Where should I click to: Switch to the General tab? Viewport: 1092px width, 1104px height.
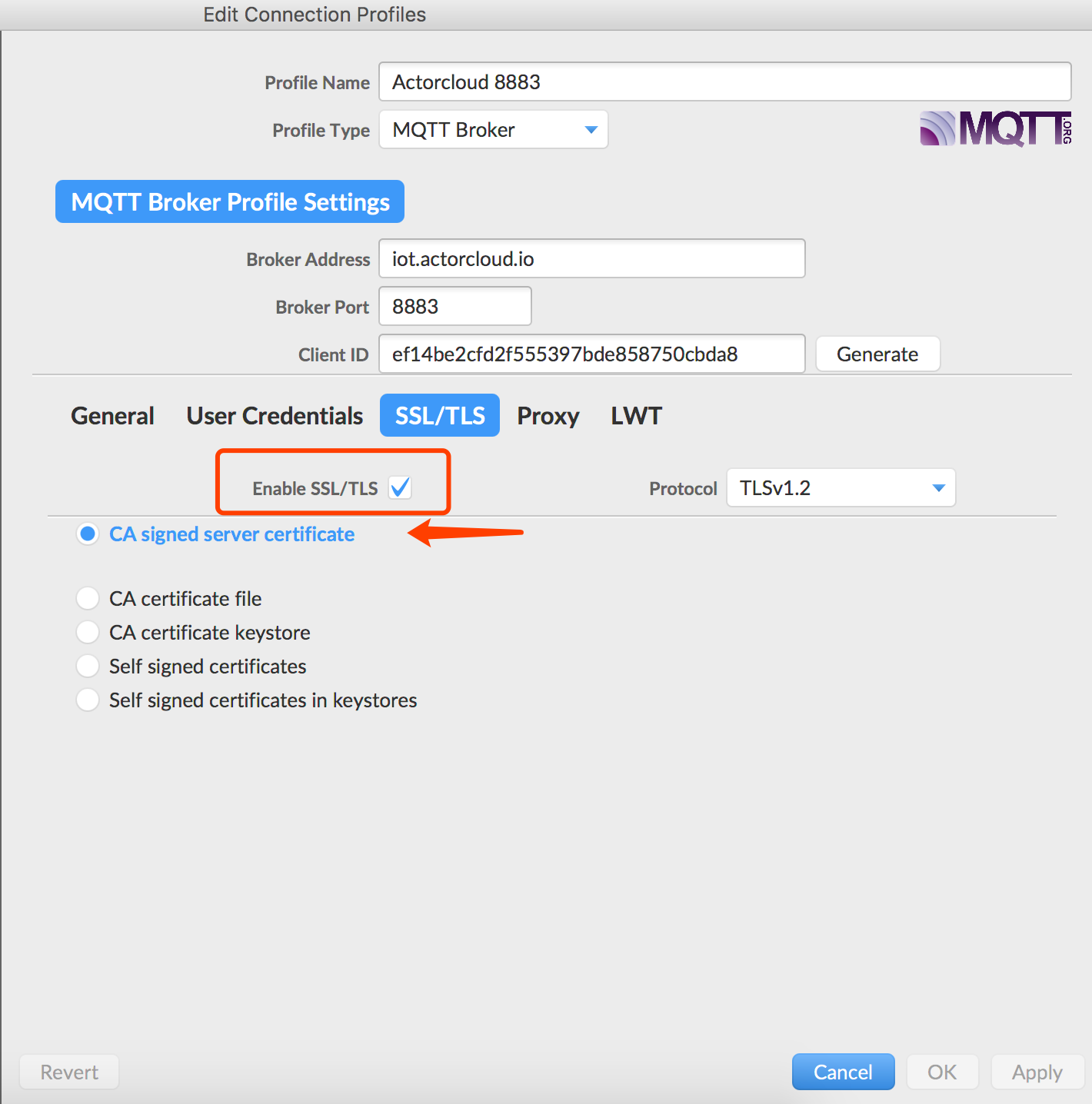coord(113,416)
